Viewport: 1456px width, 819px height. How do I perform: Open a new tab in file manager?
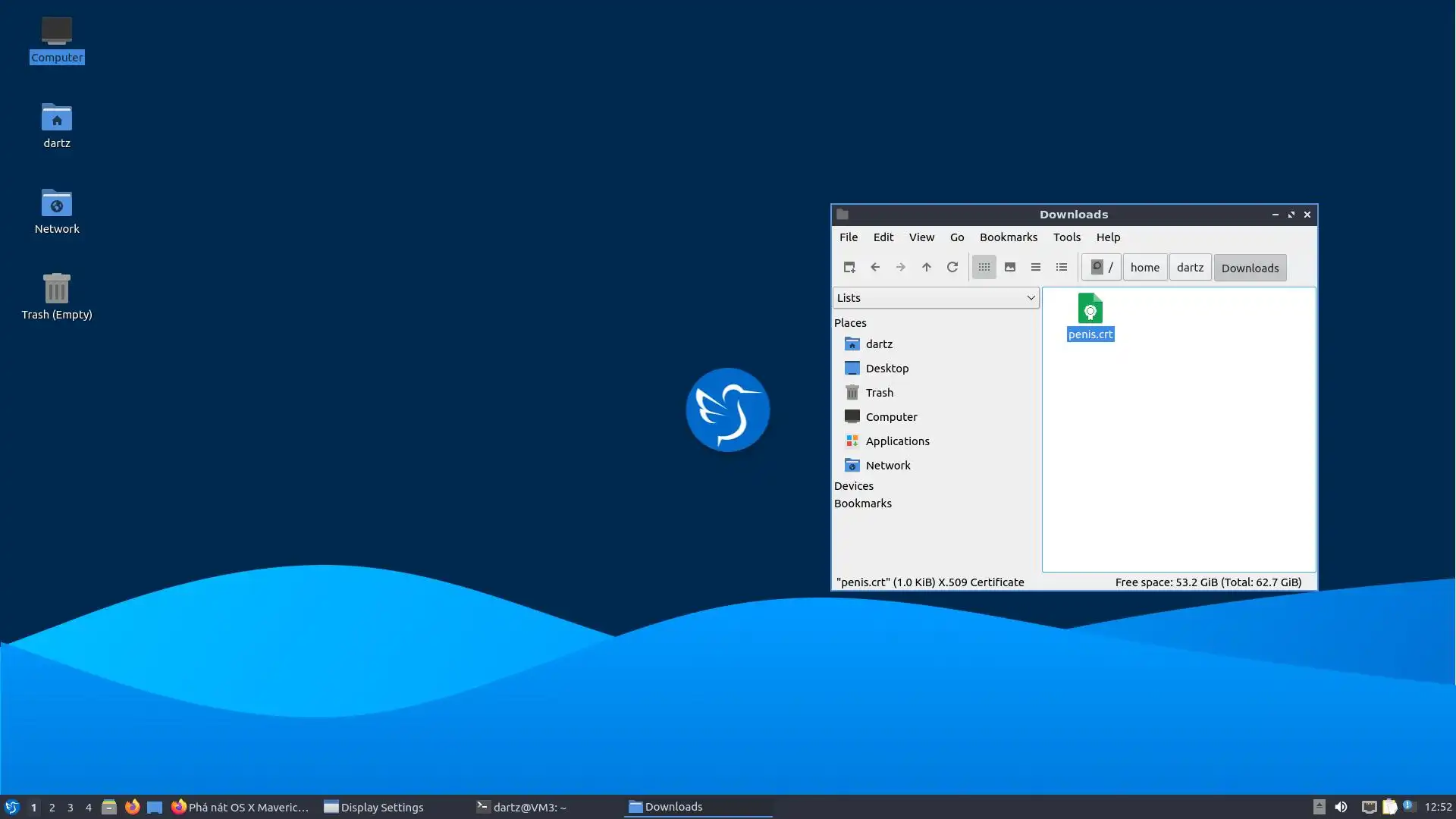pos(849,267)
